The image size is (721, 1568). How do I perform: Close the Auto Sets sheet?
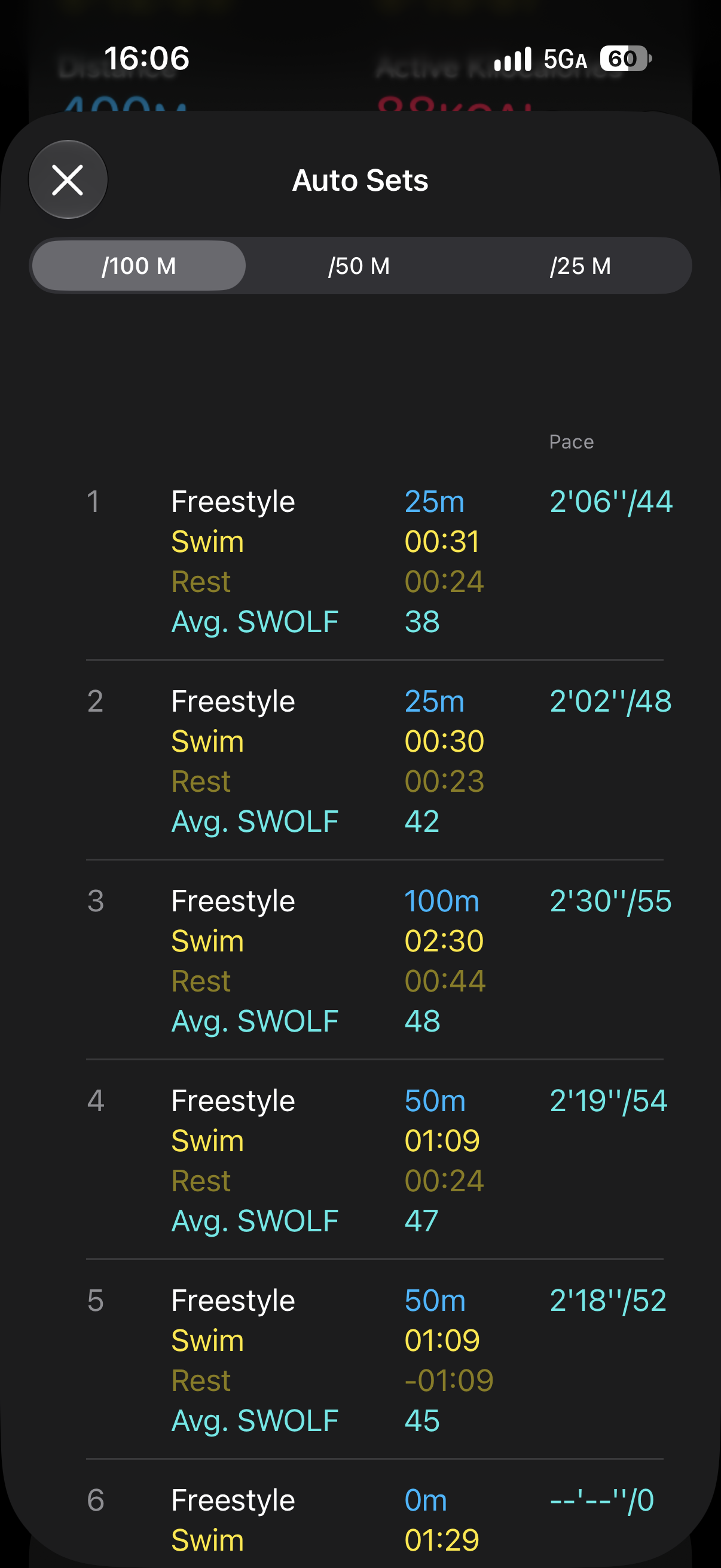pyautogui.click(x=68, y=179)
